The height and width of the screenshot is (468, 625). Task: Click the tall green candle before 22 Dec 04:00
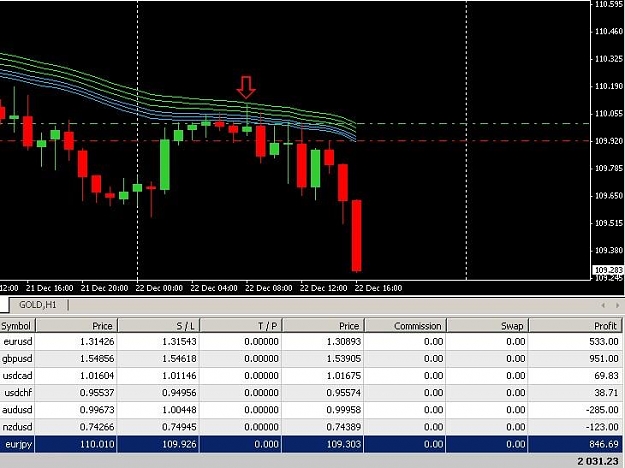coord(165,164)
